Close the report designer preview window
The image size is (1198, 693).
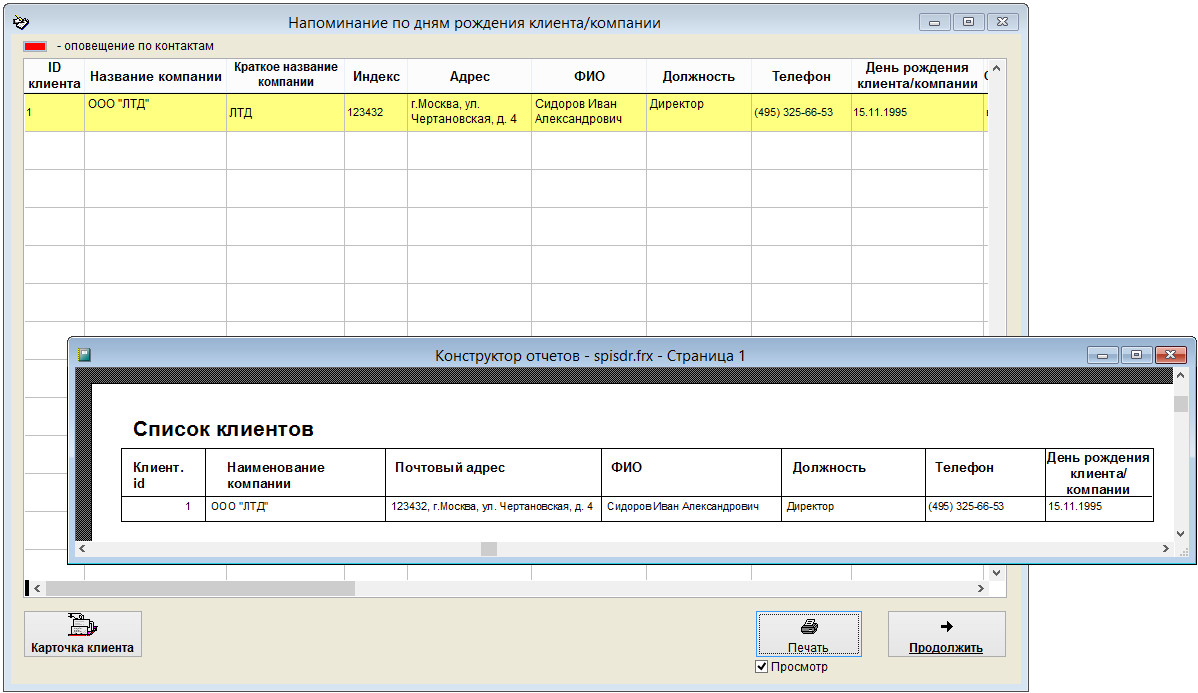click(1169, 355)
